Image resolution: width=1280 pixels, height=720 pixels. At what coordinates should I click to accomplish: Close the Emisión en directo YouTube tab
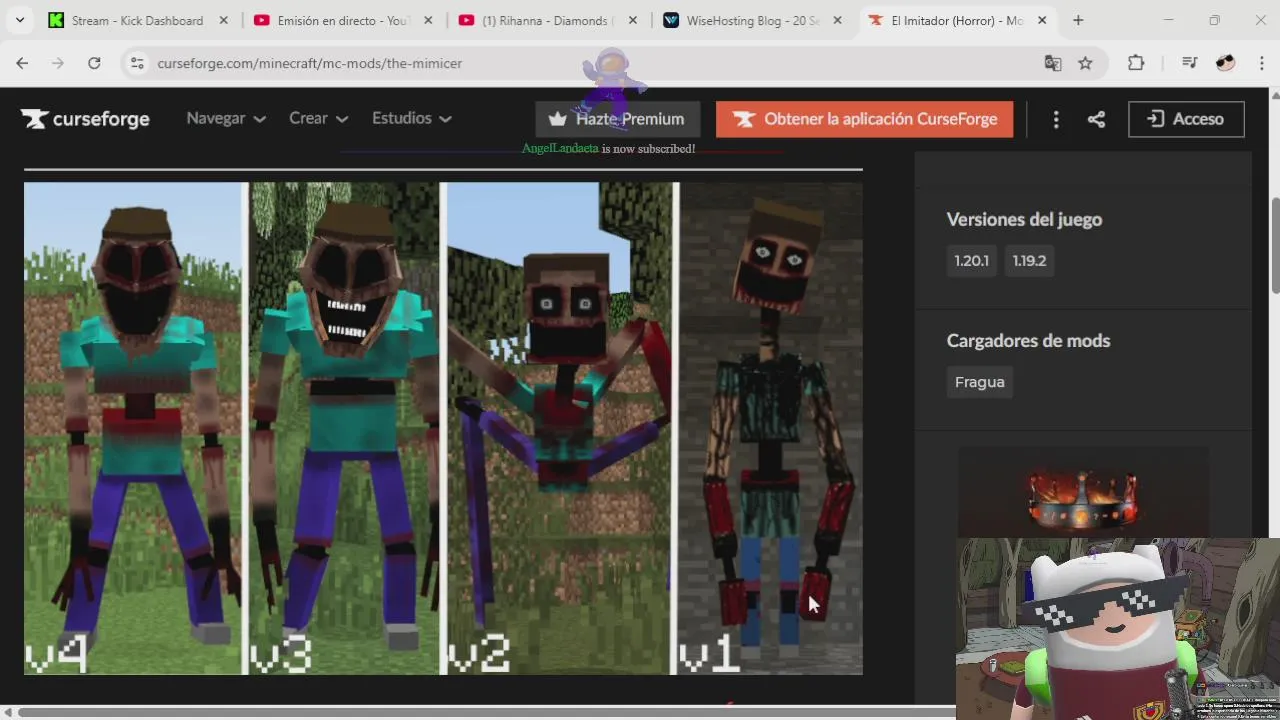[x=428, y=20]
